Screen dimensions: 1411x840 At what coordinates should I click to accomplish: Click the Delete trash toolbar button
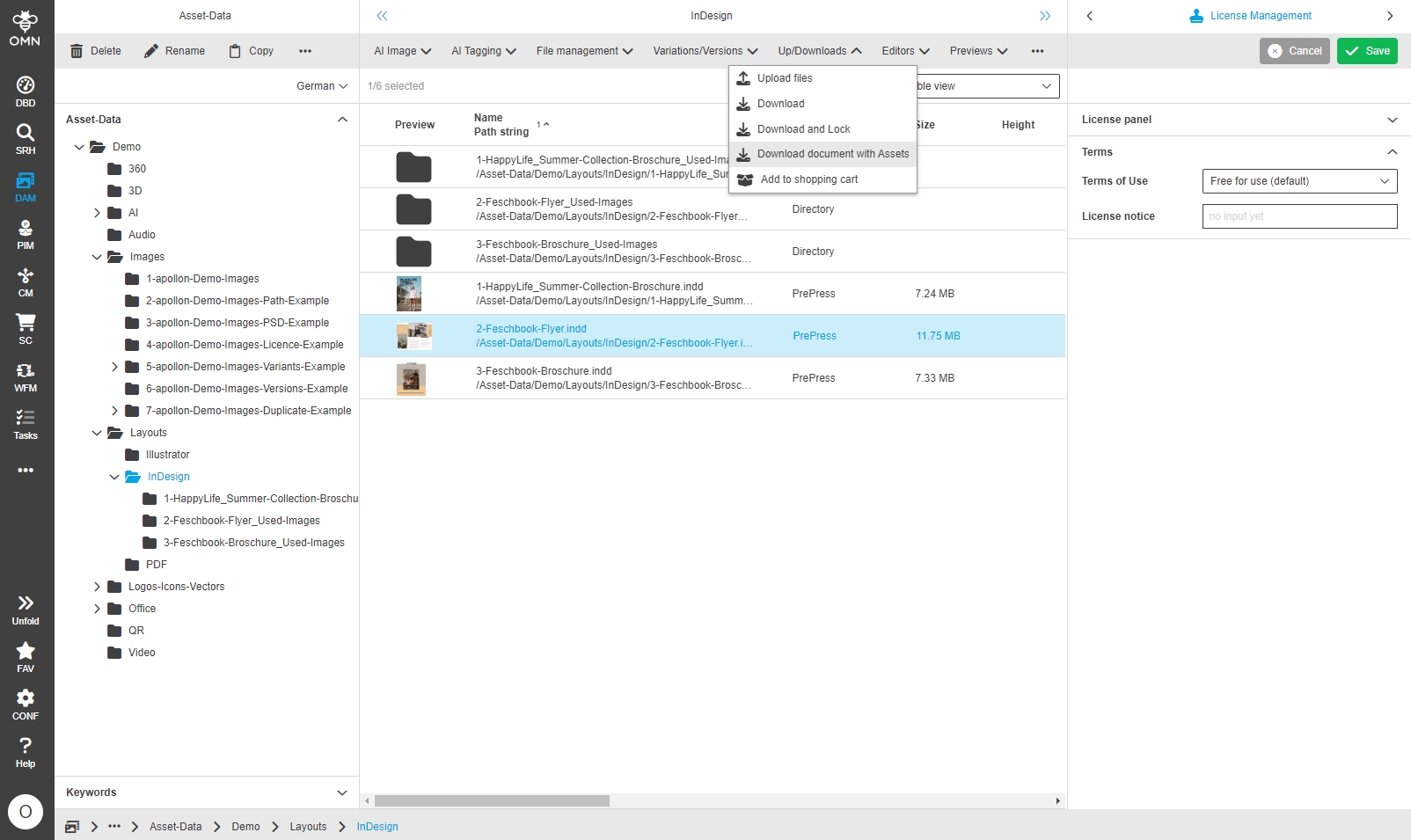click(x=95, y=51)
